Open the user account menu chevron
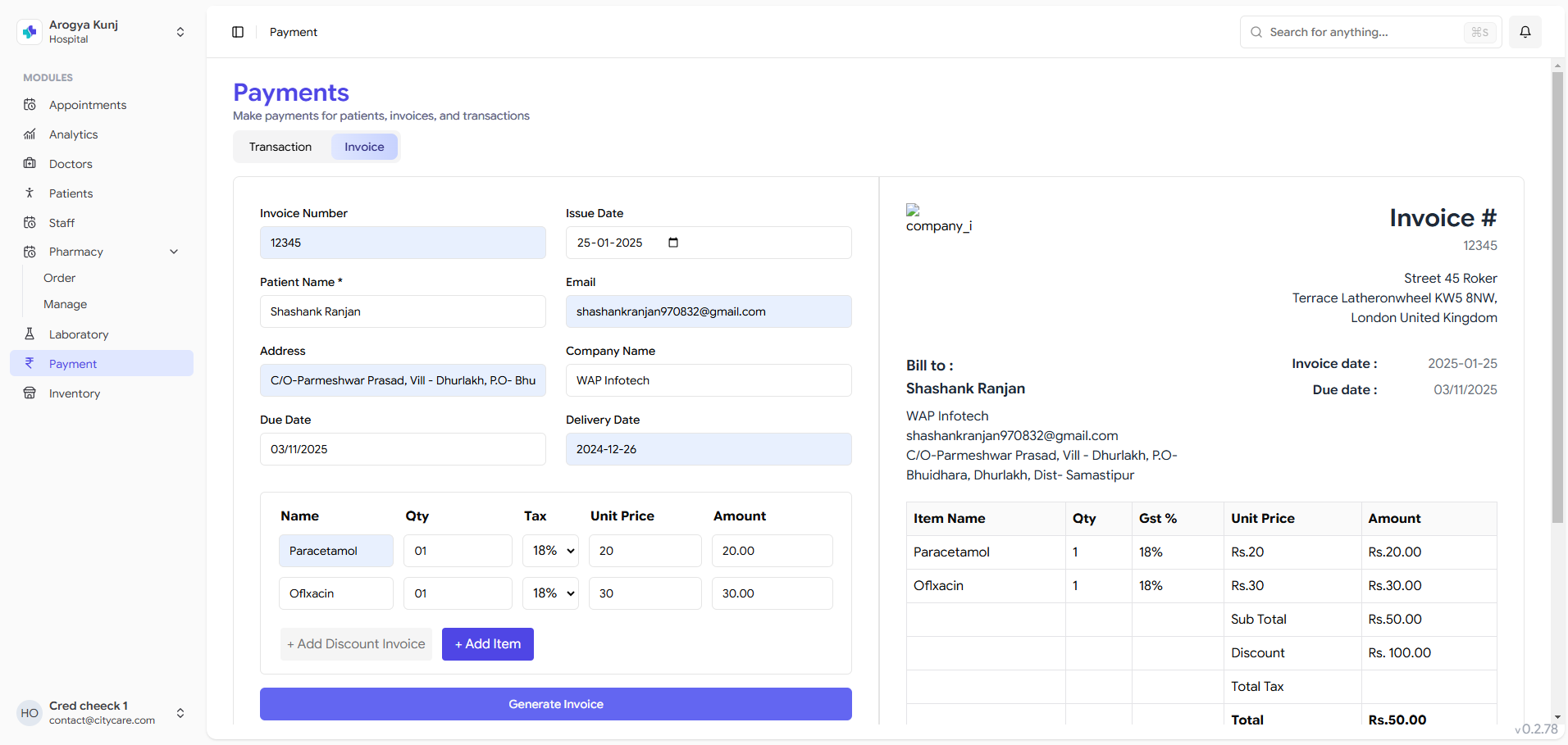 [180, 713]
